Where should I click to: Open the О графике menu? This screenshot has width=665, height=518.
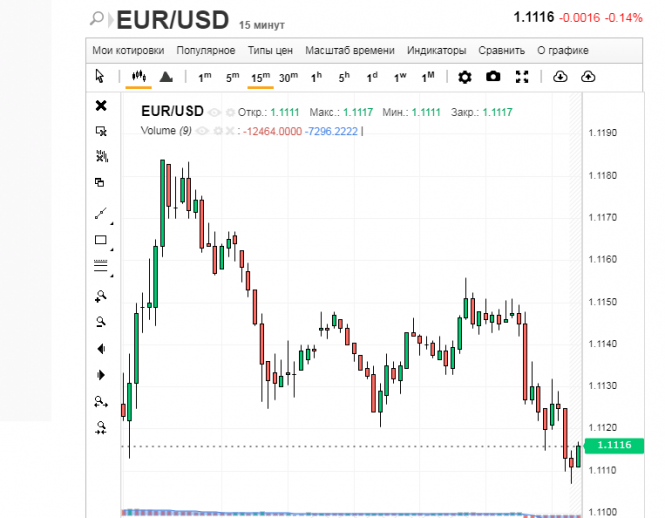pos(563,50)
